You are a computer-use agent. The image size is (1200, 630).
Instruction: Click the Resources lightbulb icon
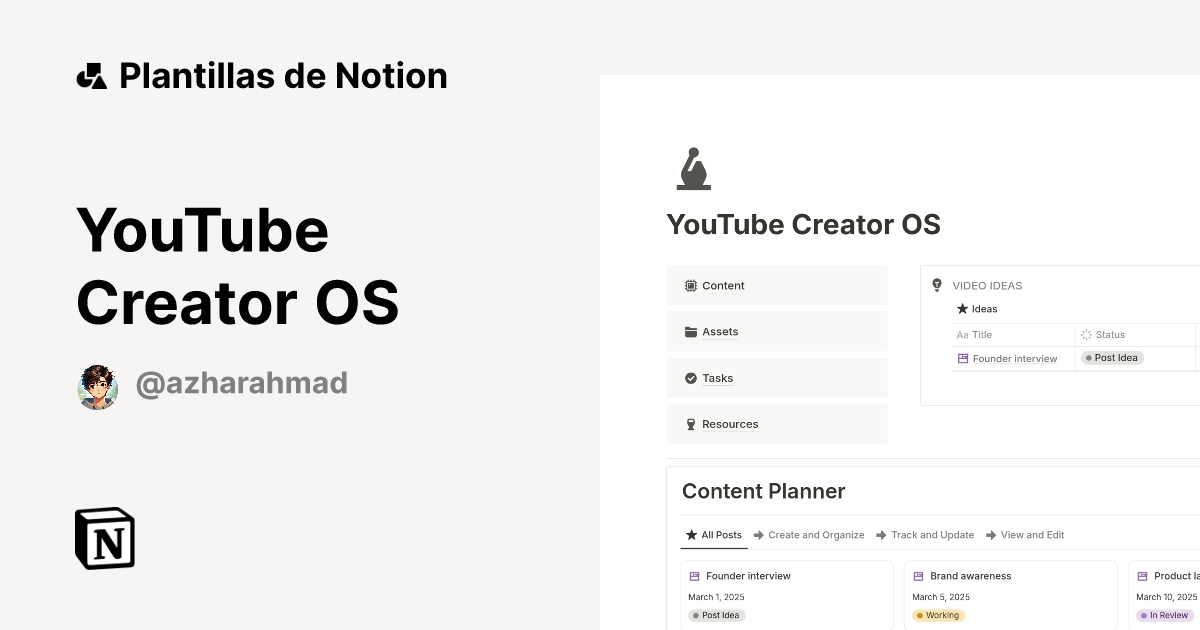(x=690, y=423)
